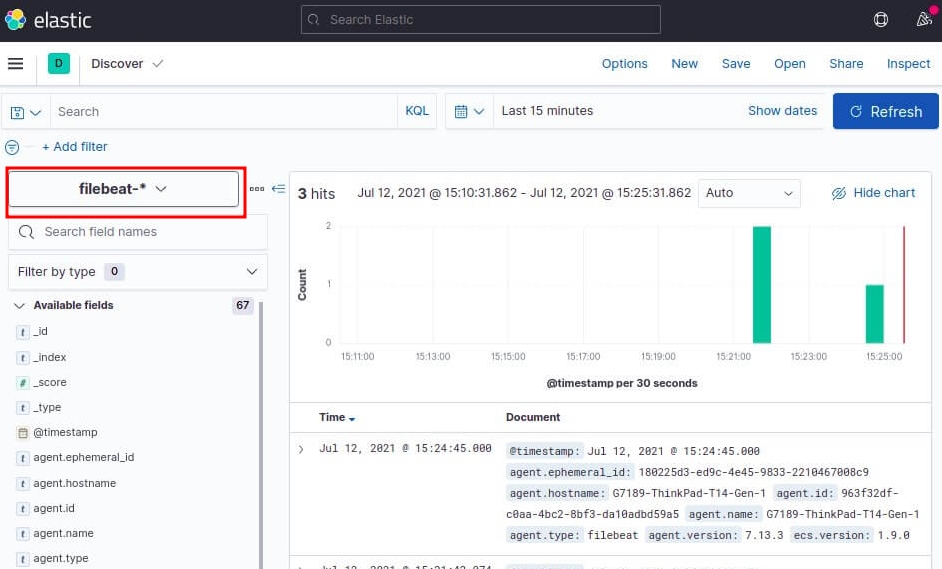Viewport: 942px width, 569px height.
Task: Collapse the fields sidebar arrow icon
Action: coord(278,189)
